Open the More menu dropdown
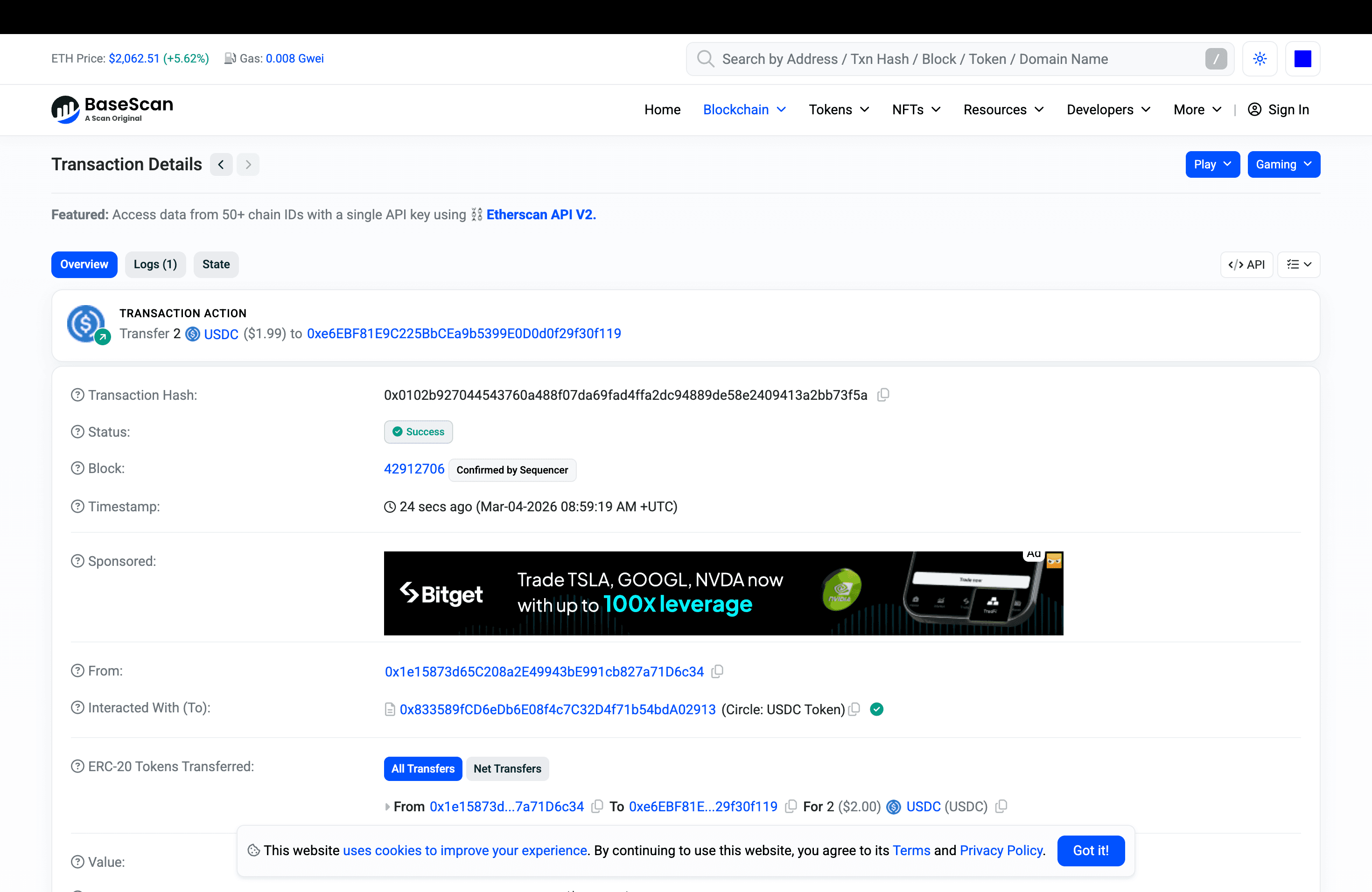 click(1196, 110)
